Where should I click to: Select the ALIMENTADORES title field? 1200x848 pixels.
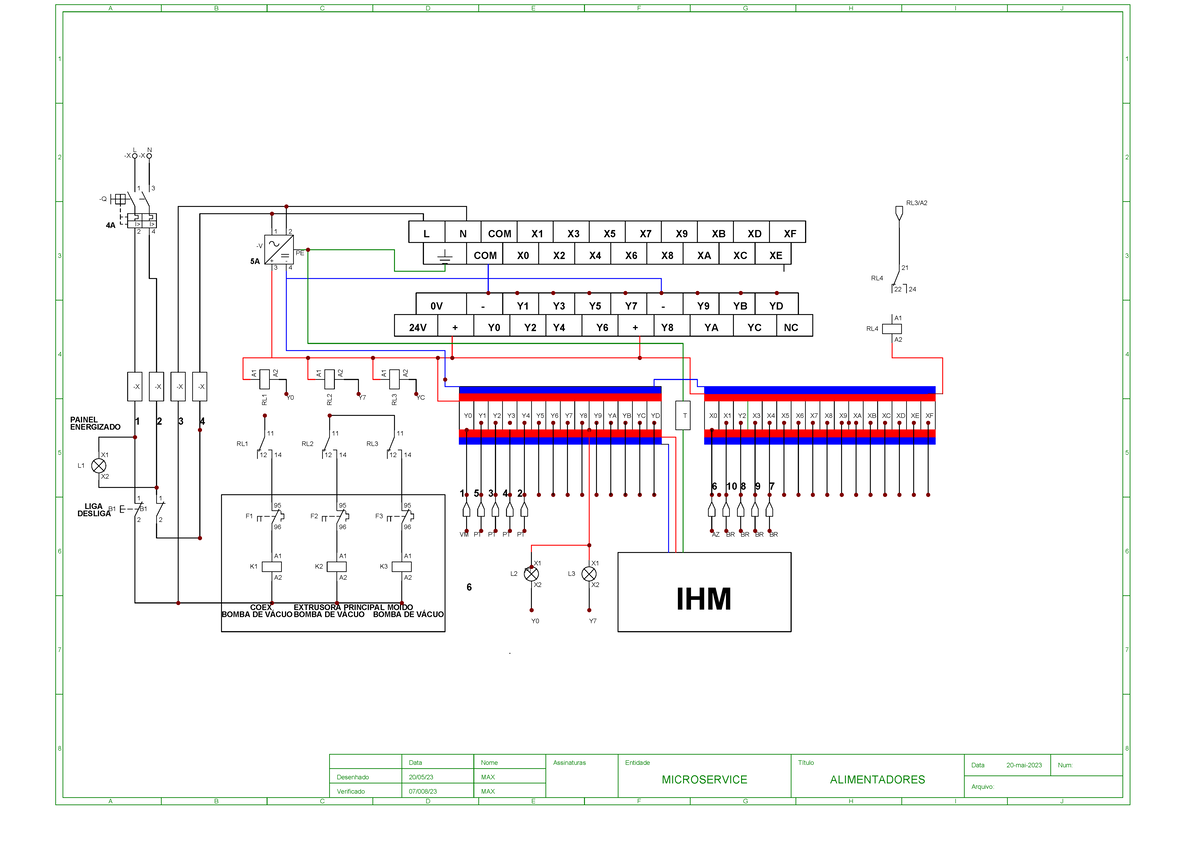point(878,778)
